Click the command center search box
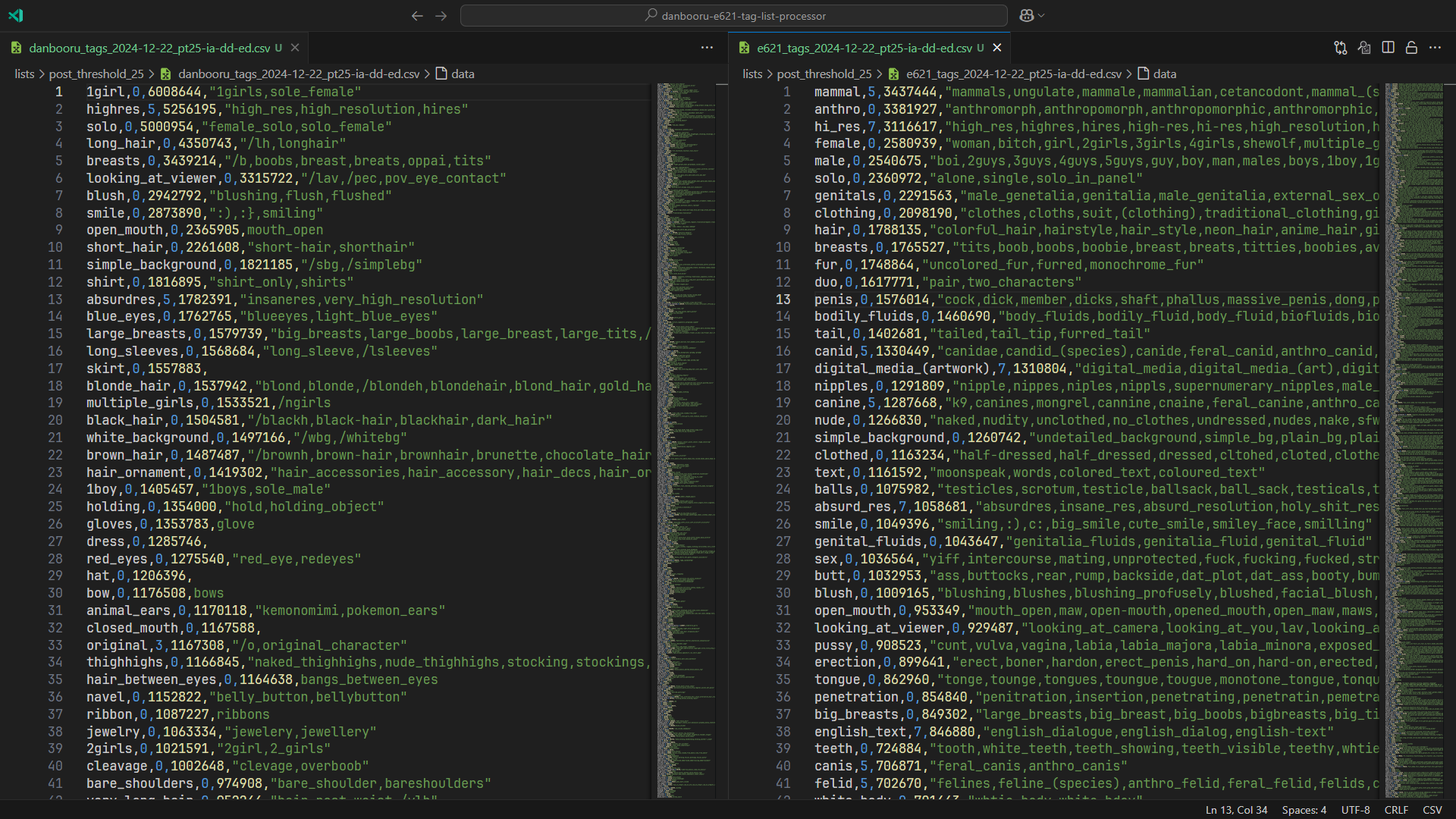 pyautogui.click(x=733, y=15)
